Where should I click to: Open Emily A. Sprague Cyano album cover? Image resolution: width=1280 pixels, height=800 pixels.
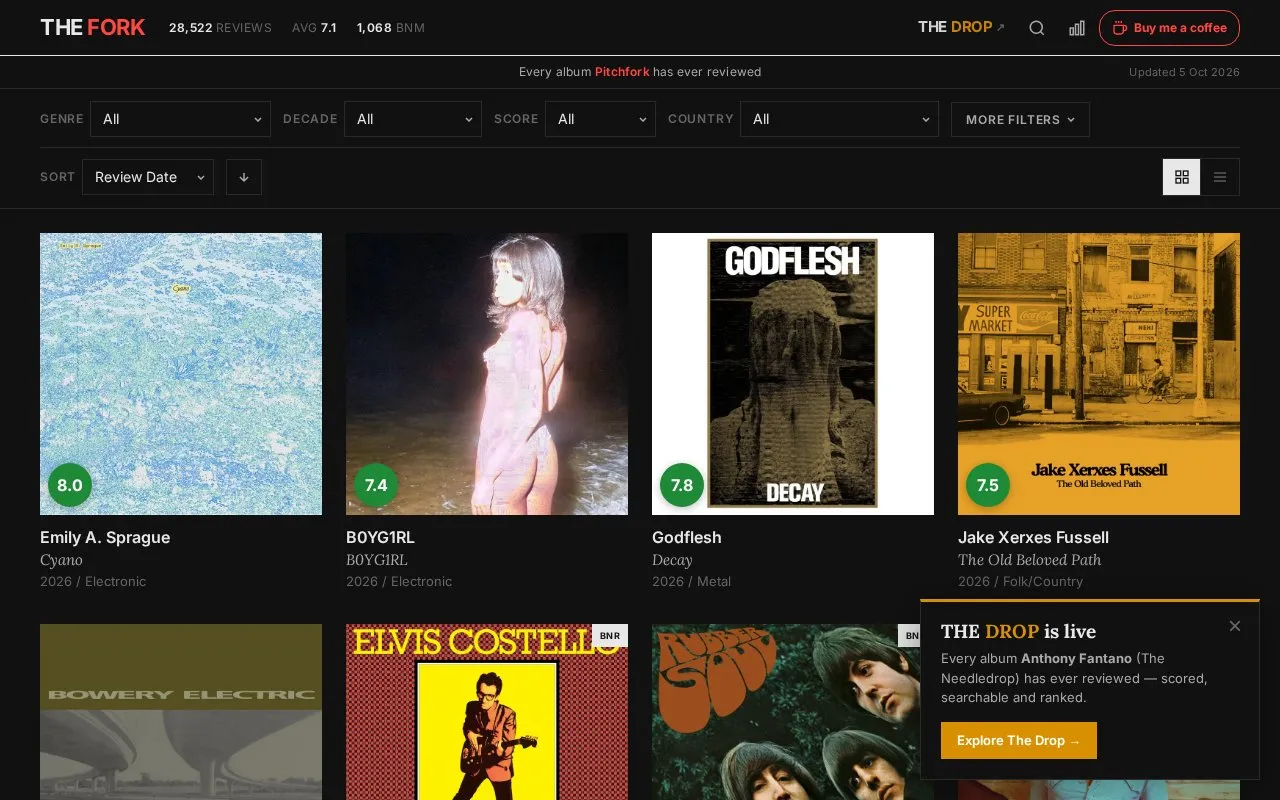coord(181,374)
